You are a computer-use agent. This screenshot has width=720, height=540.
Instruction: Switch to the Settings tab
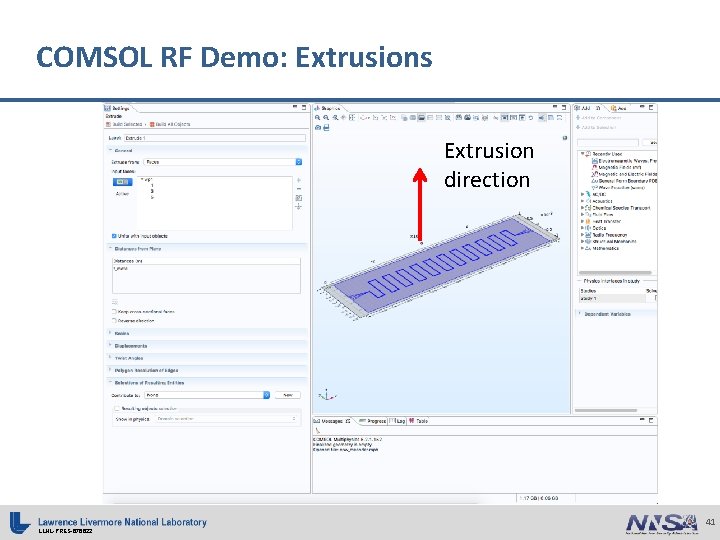click(x=118, y=108)
